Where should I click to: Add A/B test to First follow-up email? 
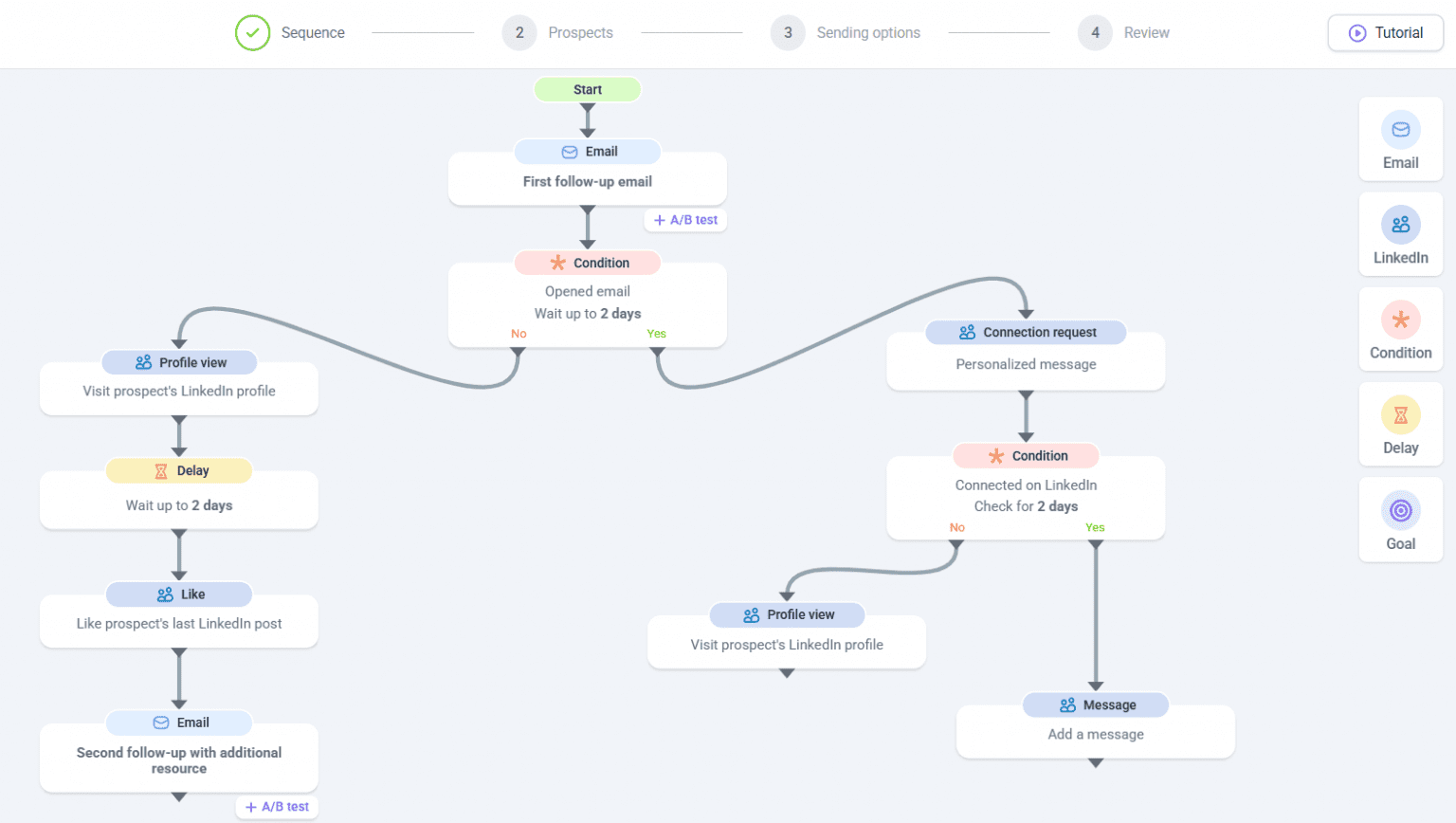tap(685, 220)
